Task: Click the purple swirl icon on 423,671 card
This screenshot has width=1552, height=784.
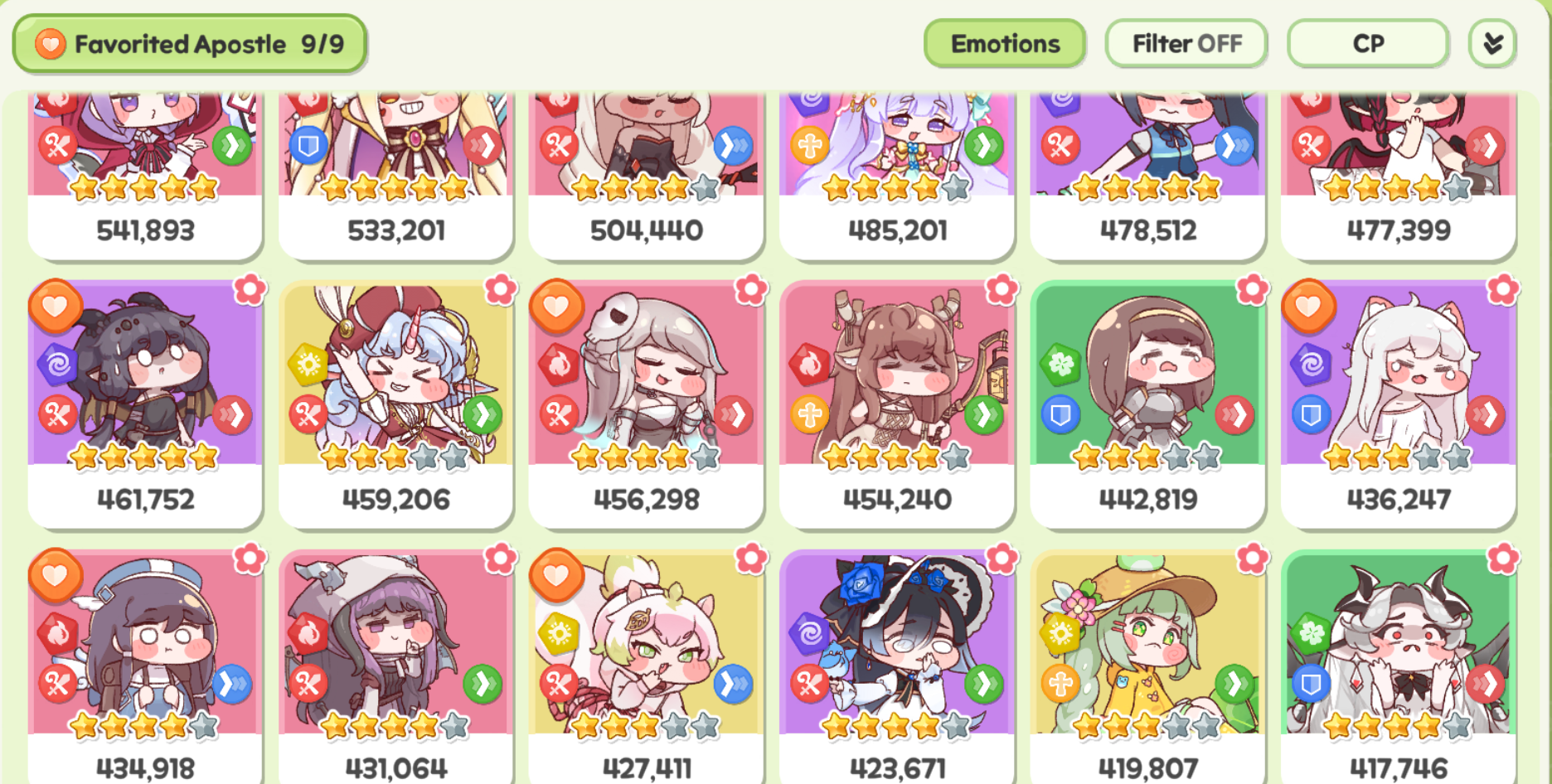Action: (810, 634)
